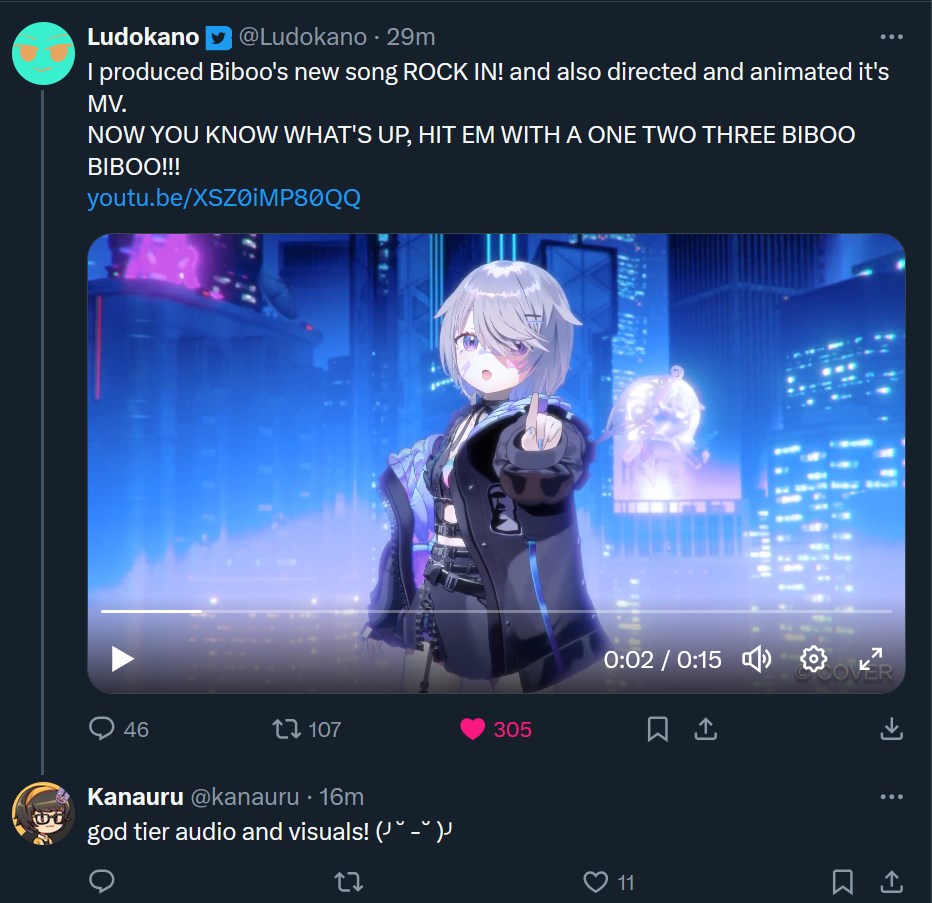Retweet Ludokano's post with 107 retweets
The image size is (932, 903).
(x=286, y=729)
